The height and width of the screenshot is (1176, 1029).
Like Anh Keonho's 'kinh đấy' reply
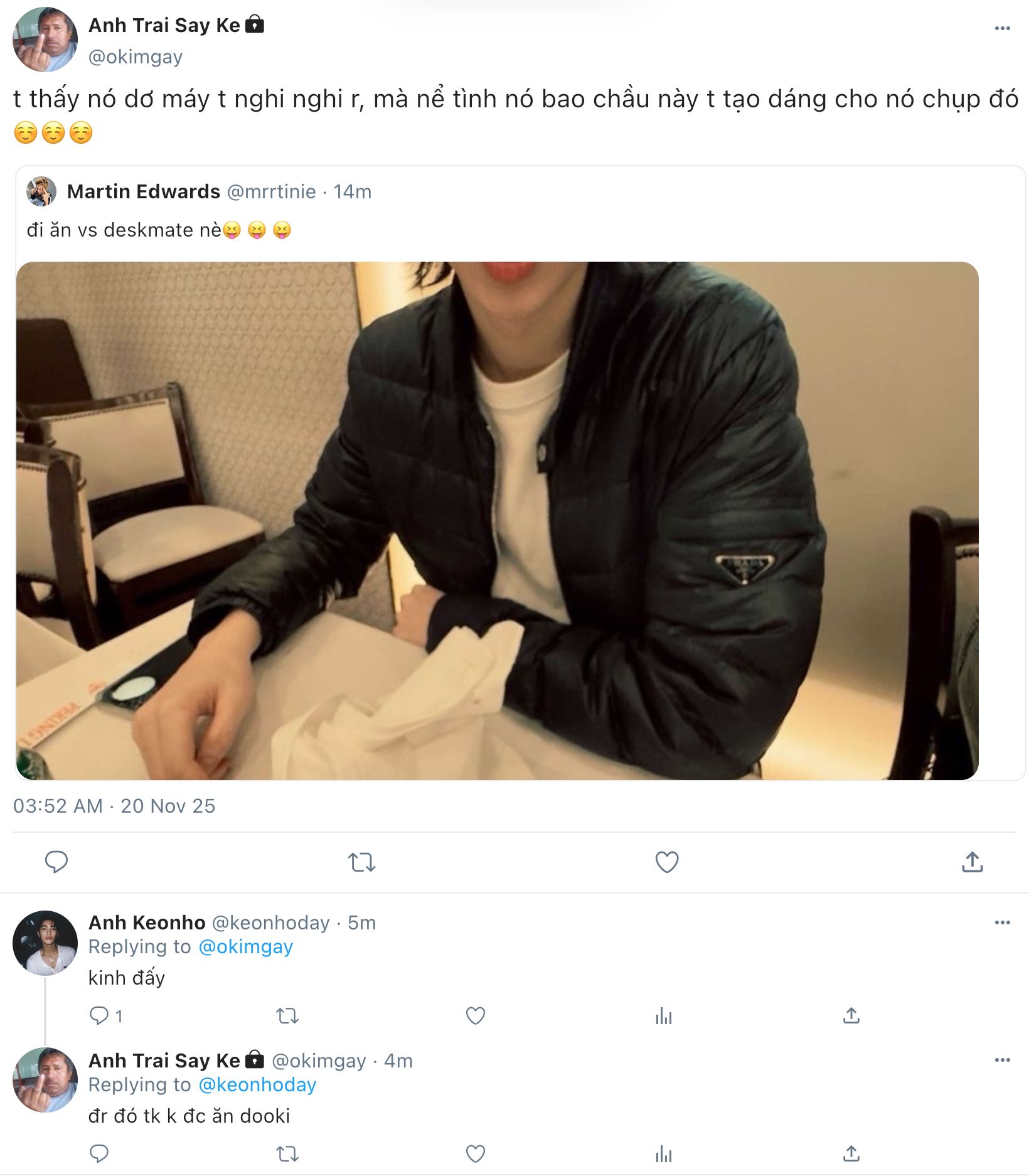pyautogui.click(x=475, y=1015)
